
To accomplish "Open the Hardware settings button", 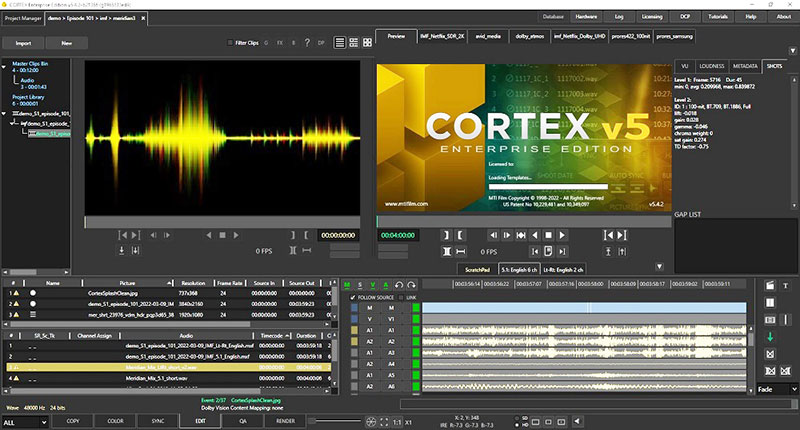I will pos(586,17).
